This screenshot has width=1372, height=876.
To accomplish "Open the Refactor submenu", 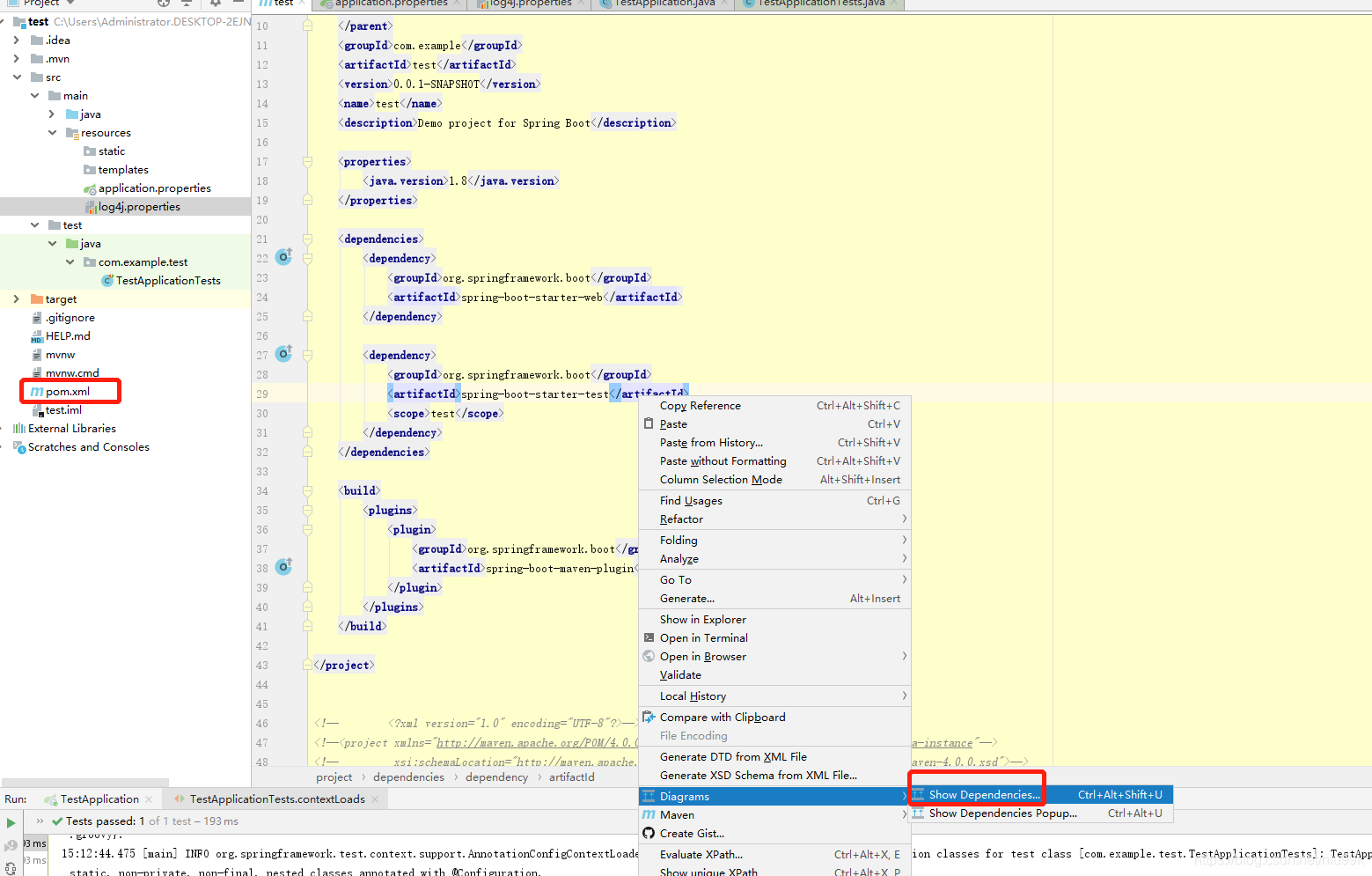I will pos(774,519).
